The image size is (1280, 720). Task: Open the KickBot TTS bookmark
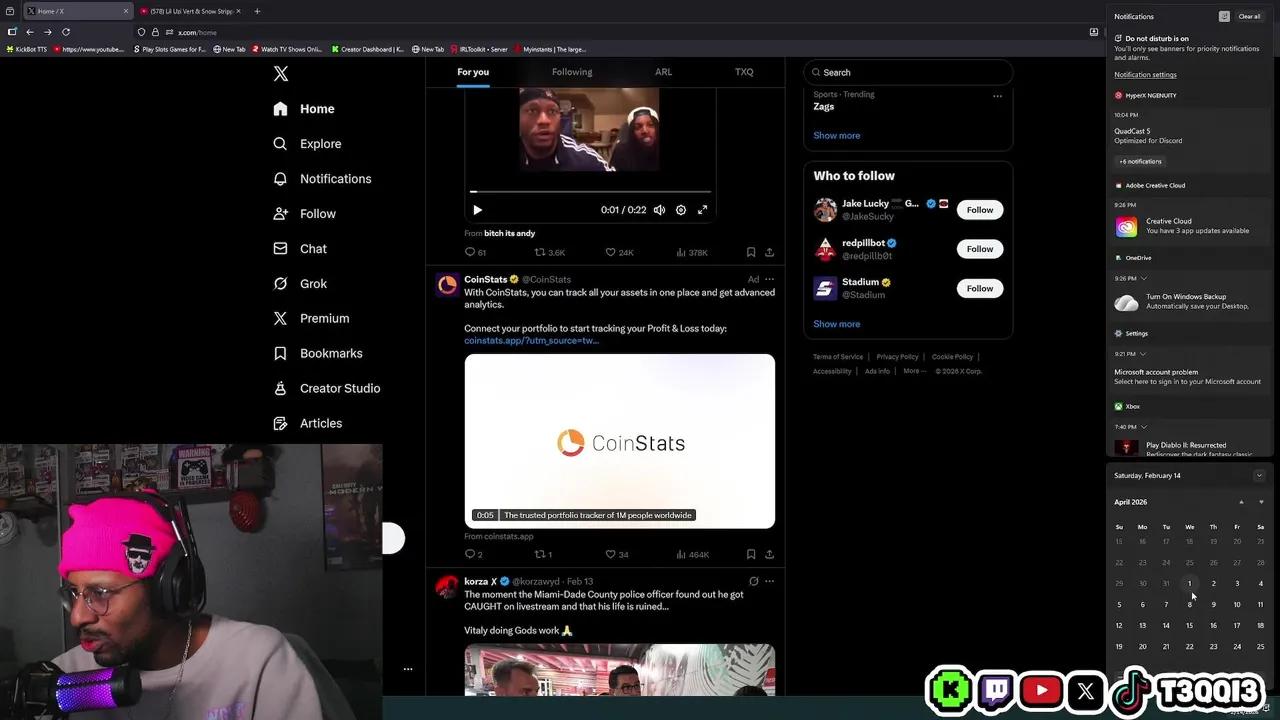pos(26,49)
